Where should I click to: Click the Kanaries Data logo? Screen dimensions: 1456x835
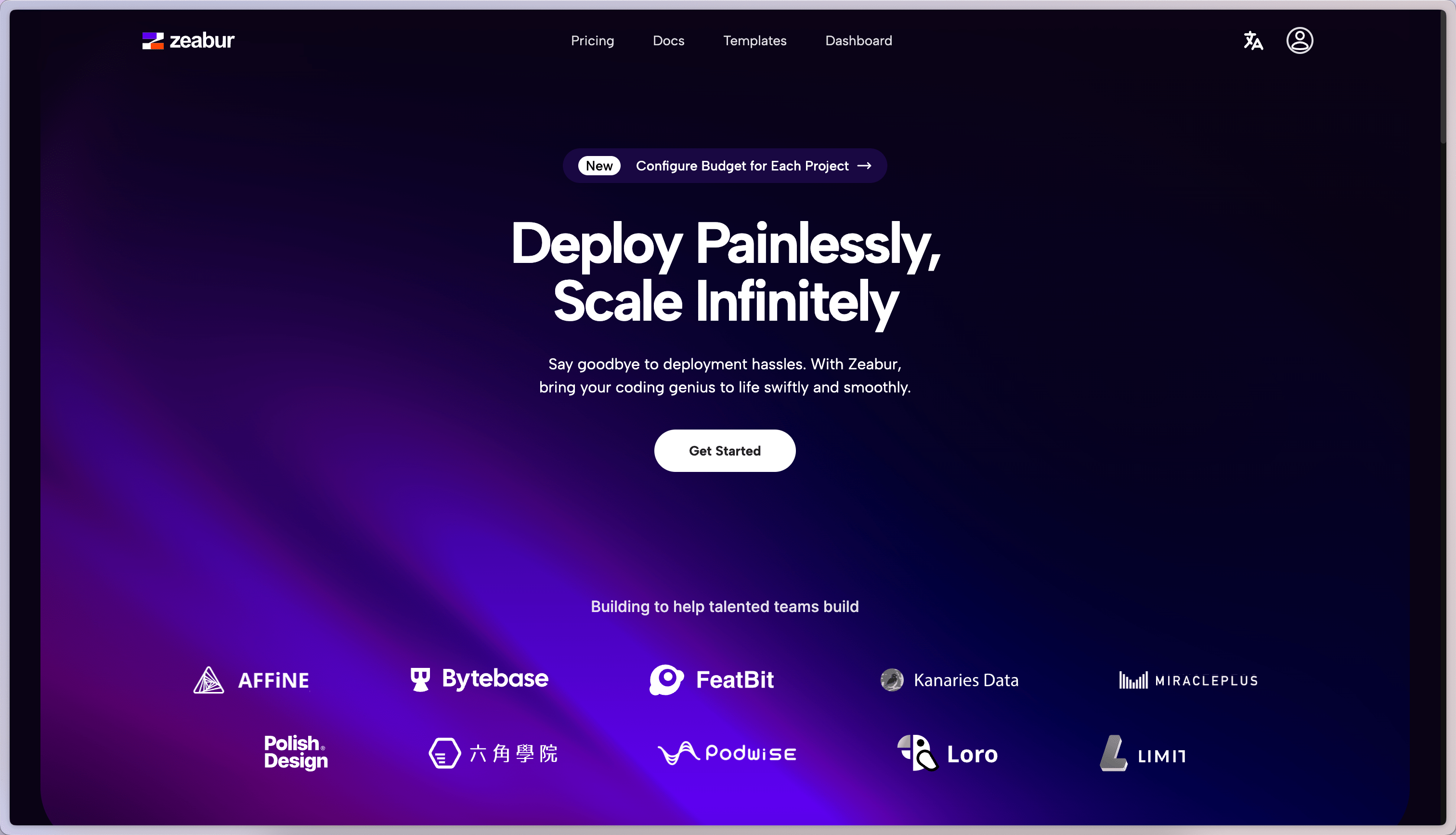pos(949,680)
